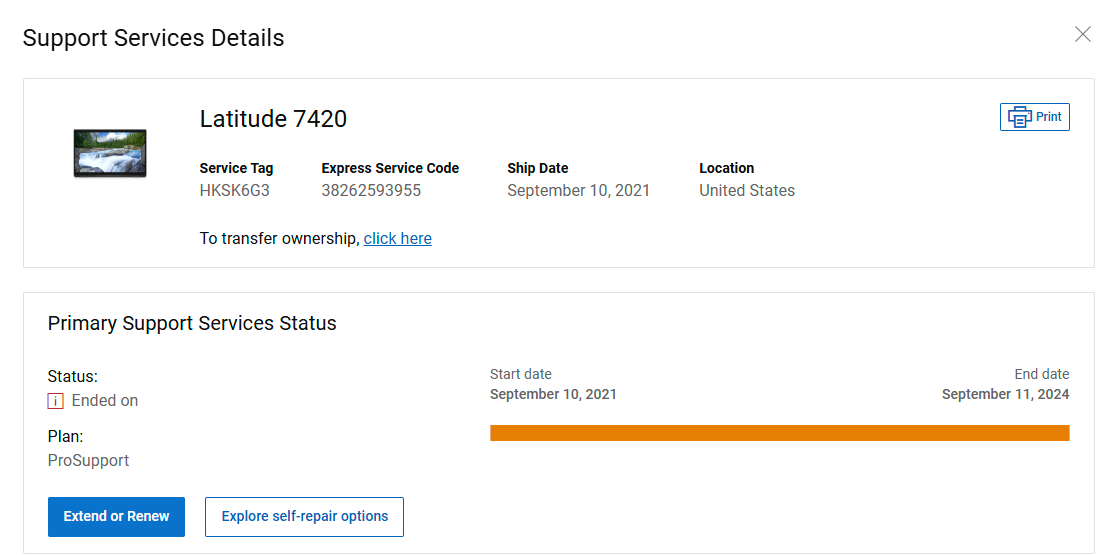Click the Print button
This screenshot has height=555, width=1116.
pos(1035,117)
